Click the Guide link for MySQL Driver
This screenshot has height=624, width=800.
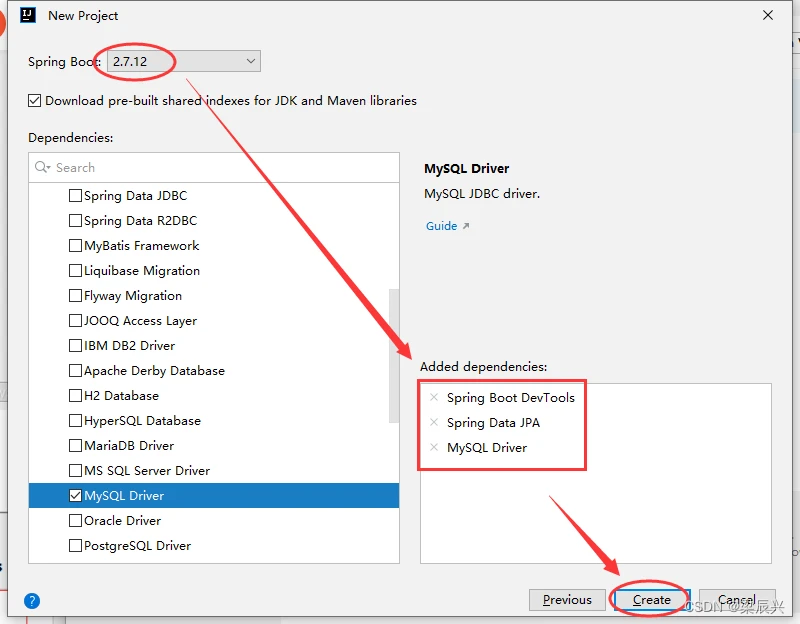coord(442,226)
